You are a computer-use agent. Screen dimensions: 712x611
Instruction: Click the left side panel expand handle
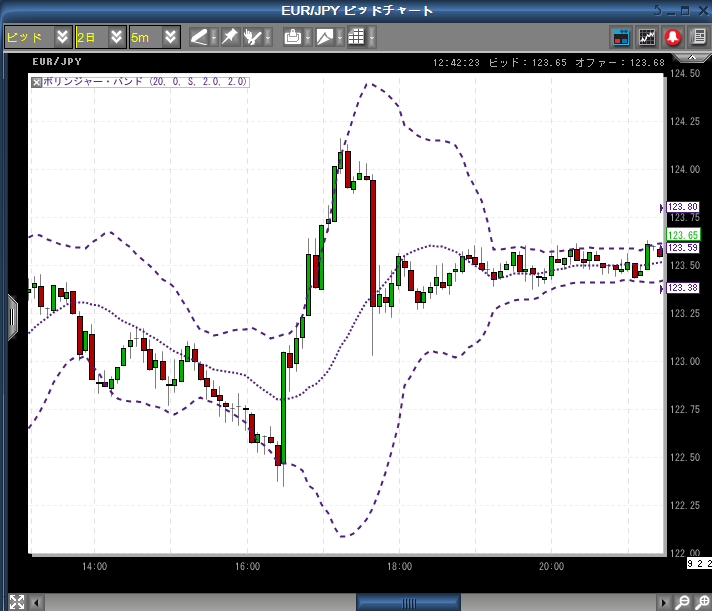pyautogui.click(x=12, y=316)
